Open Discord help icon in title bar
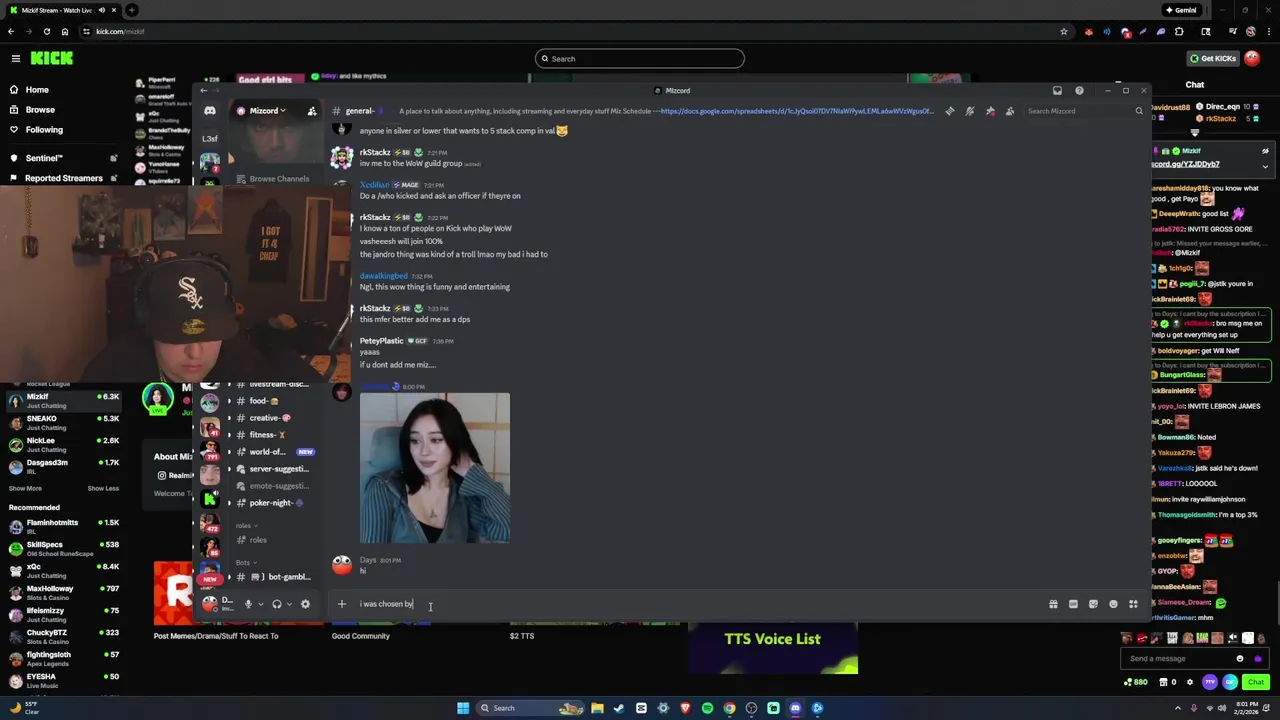The image size is (1280, 720). coord(1079,91)
